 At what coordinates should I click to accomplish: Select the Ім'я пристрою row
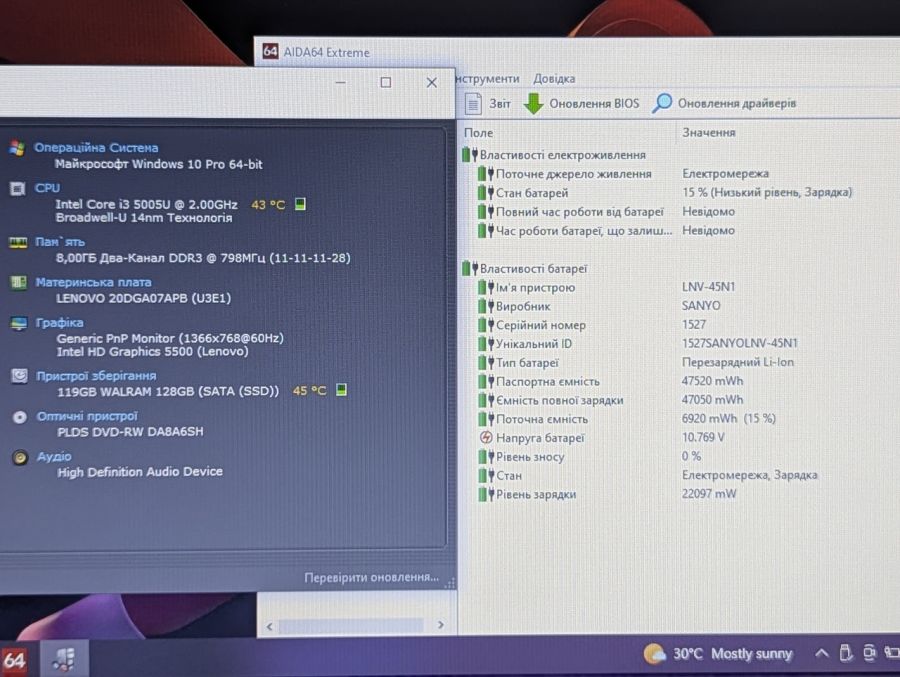click(x=606, y=287)
